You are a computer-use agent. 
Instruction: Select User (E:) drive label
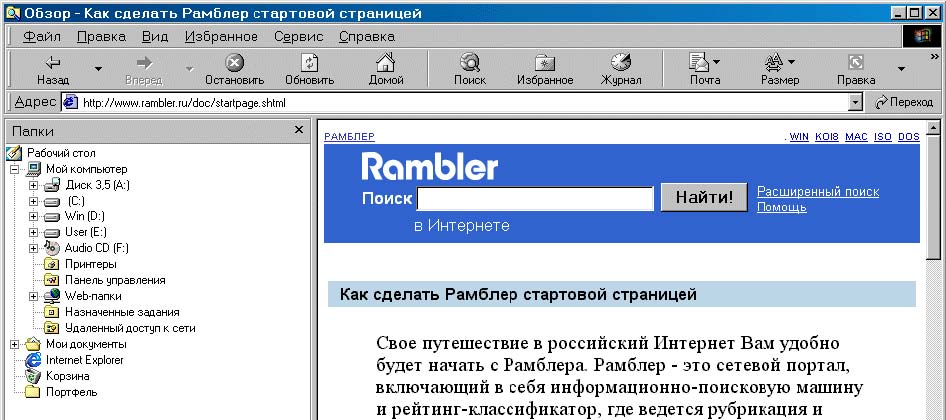point(87,232)
